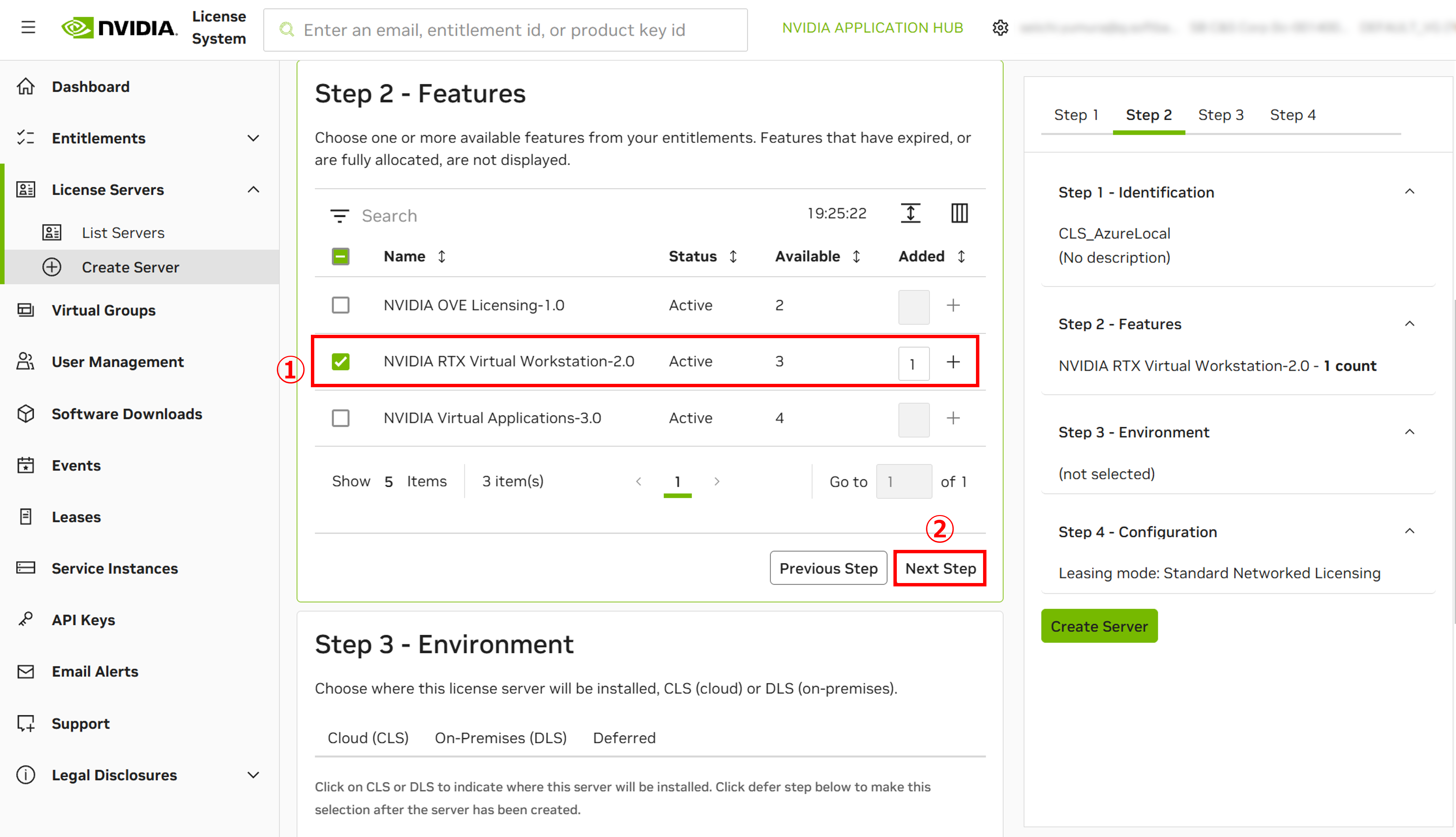1456x837 pixels.
Task: Select page 1 in the pagination
Action: (x=677, y=482)
